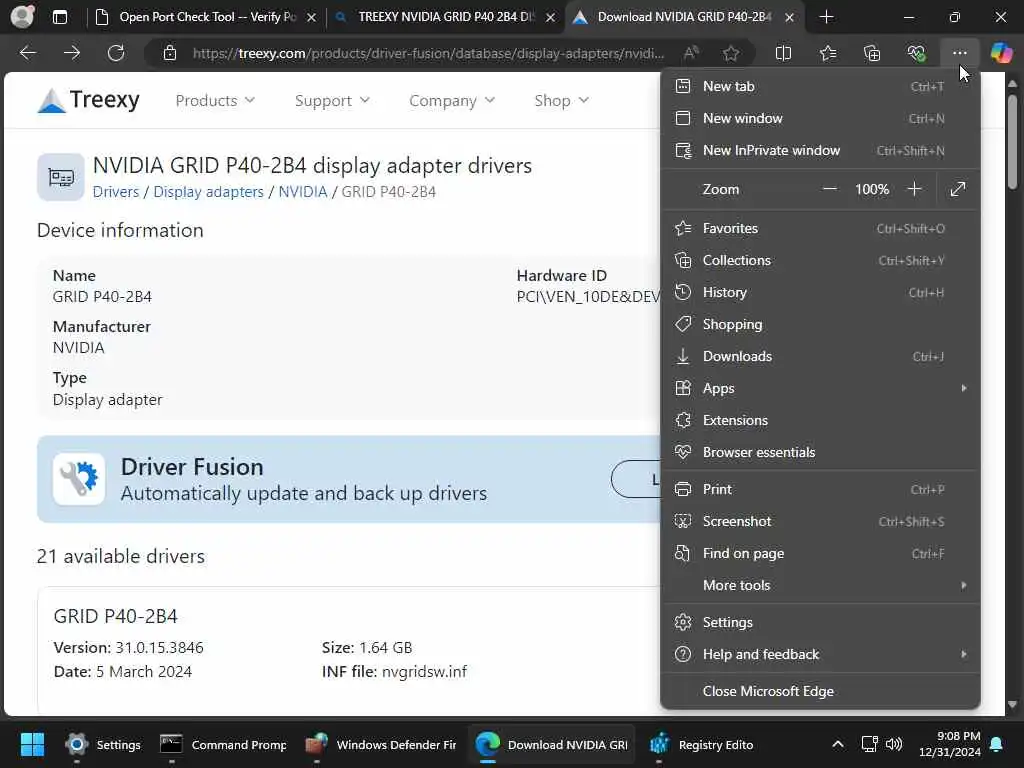Image resolution: width=1024 pixels, height=768 pixels.
Task: Expand the Help and feedback submenu
Action: coord(820,654)
